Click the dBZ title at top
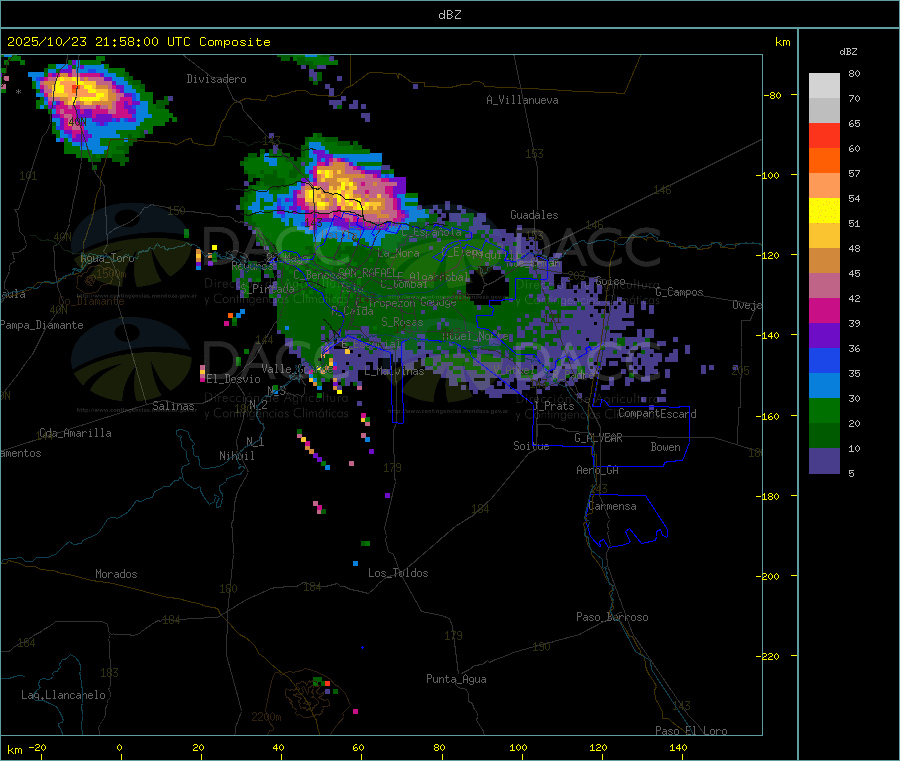Screen dimensions: 900x761 coord(449,15)
